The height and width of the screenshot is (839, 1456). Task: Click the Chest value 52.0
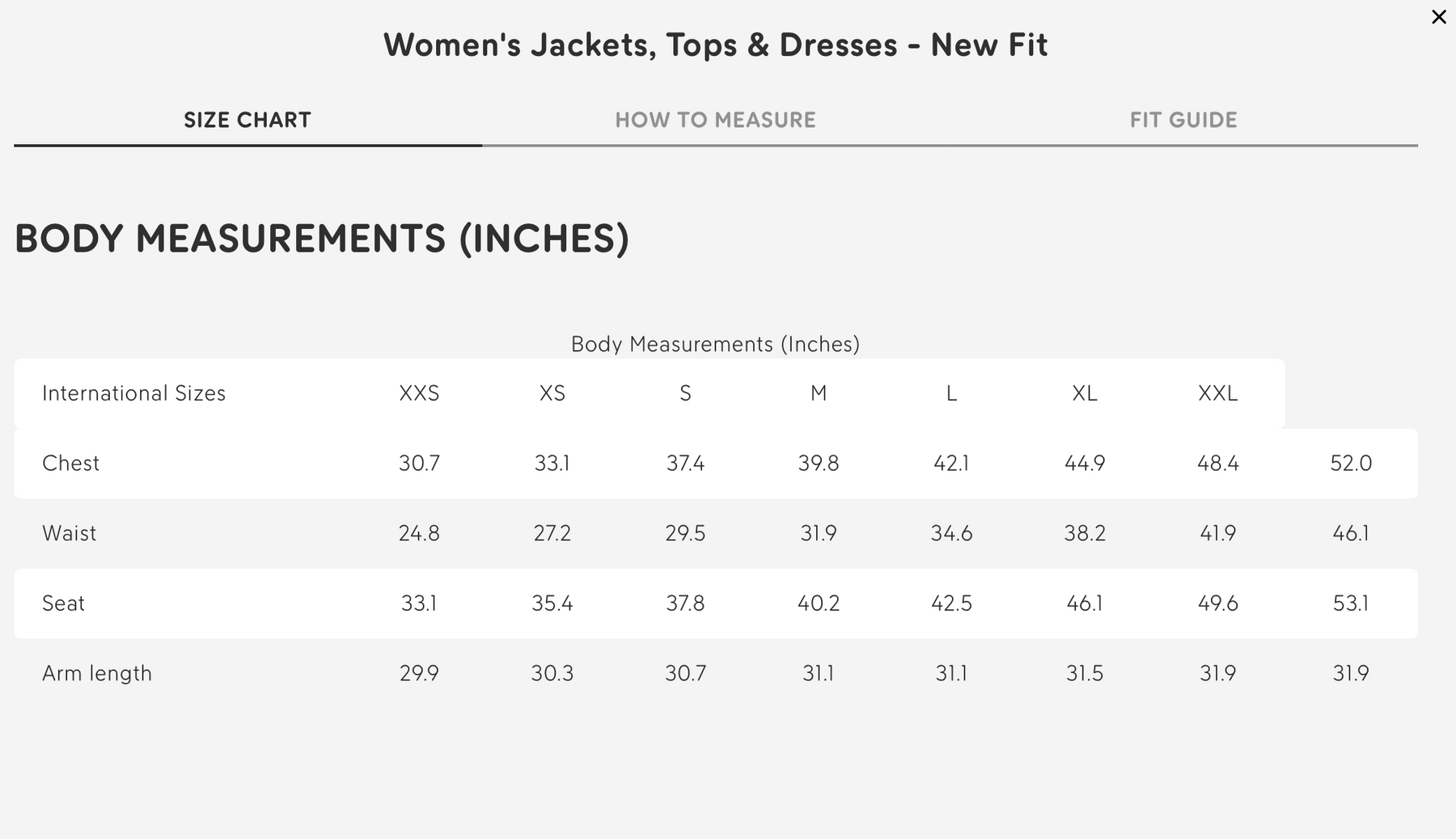point(1351,463)
